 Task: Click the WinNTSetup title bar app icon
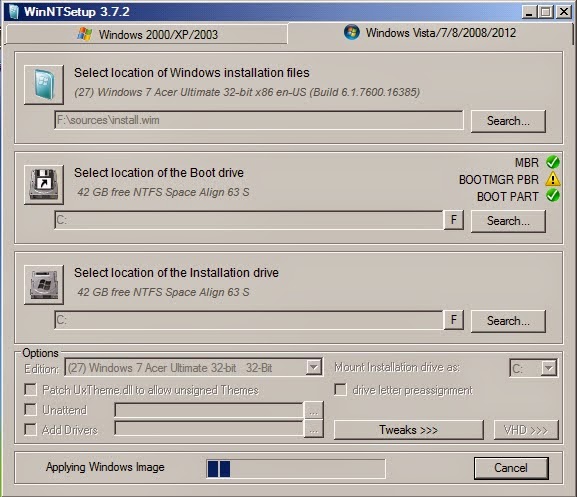point(14,11)
